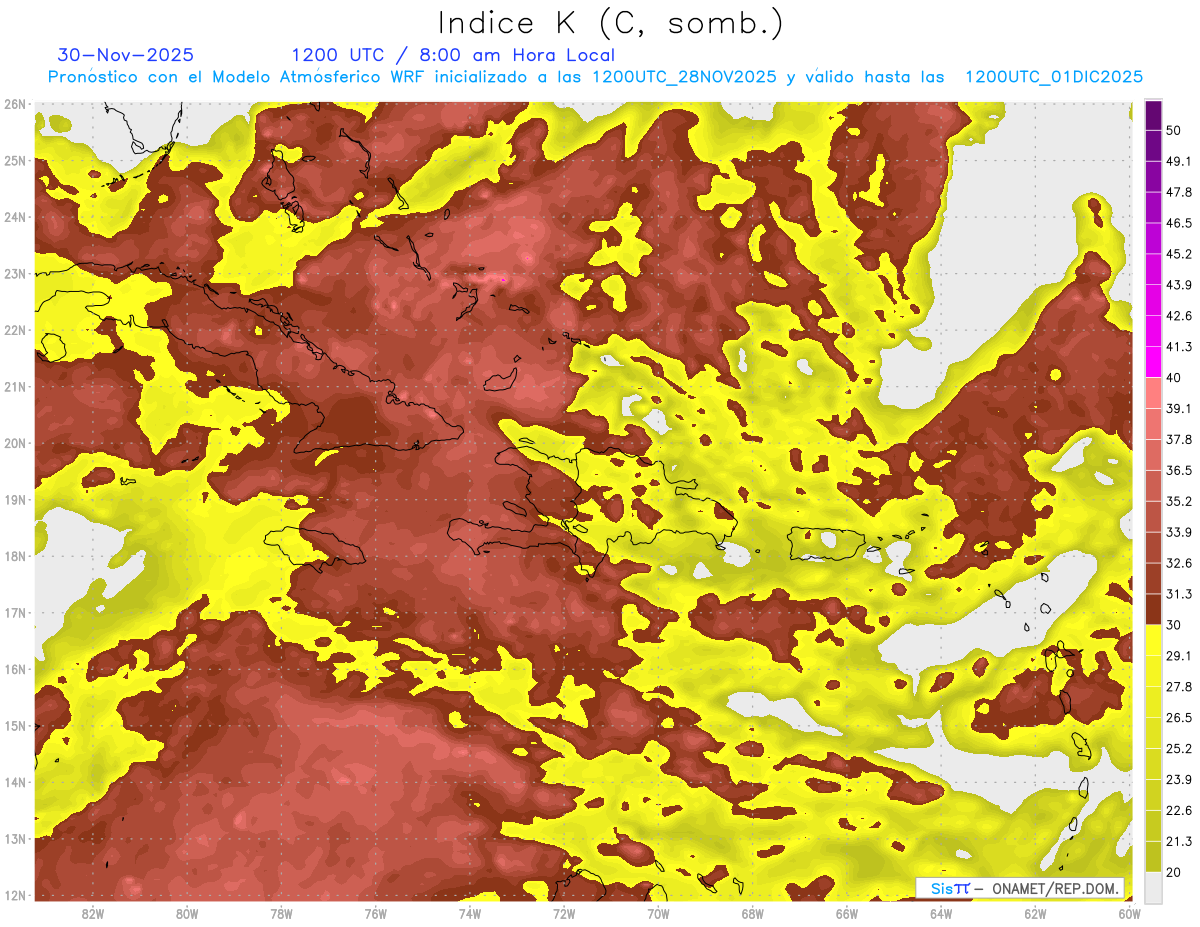Click the colorbar value '45.2'

point(1179,254)
